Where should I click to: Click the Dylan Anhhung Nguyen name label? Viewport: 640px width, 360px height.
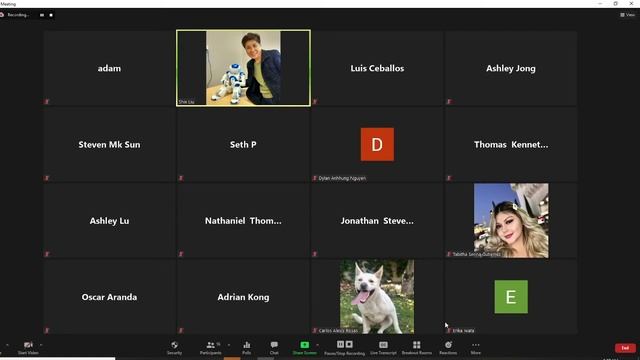[x=342, y=178]
